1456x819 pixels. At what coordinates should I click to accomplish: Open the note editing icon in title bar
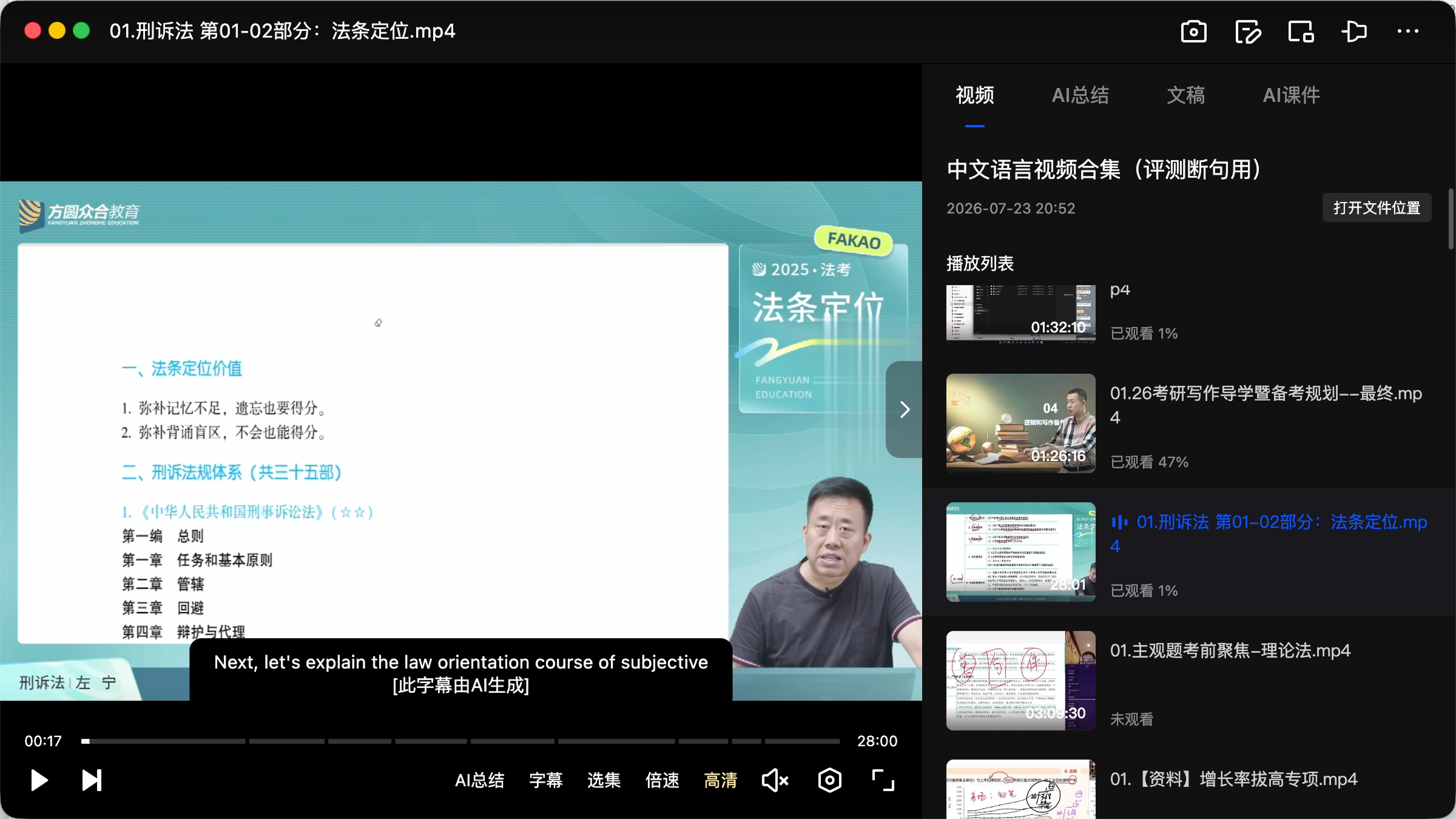(1248, 32)
